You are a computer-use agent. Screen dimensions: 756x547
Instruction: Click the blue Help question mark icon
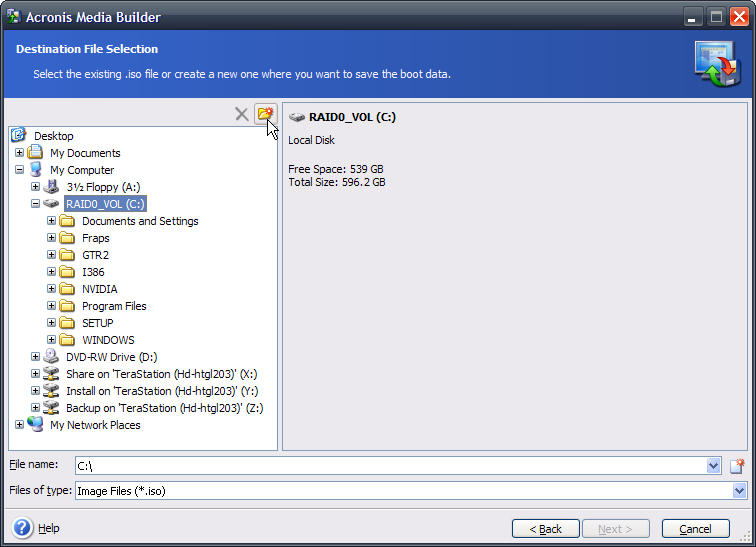click(22, 528)
